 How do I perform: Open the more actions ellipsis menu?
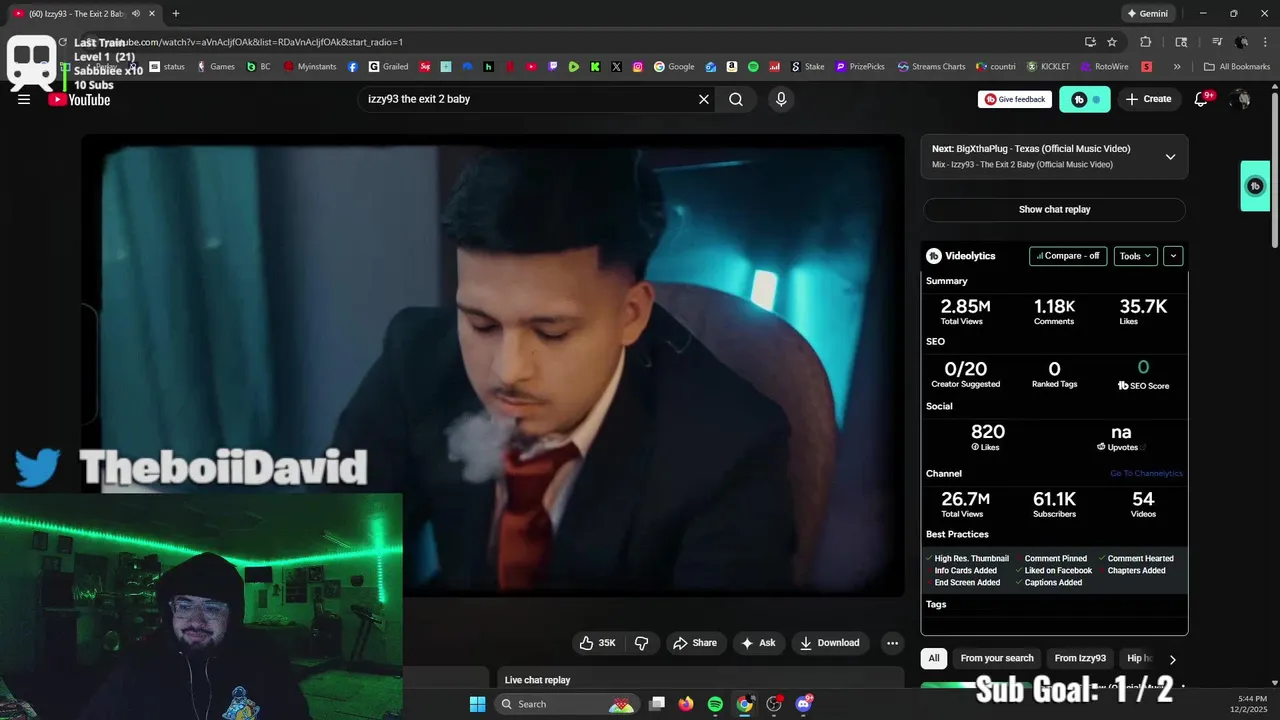pos(892,643)
